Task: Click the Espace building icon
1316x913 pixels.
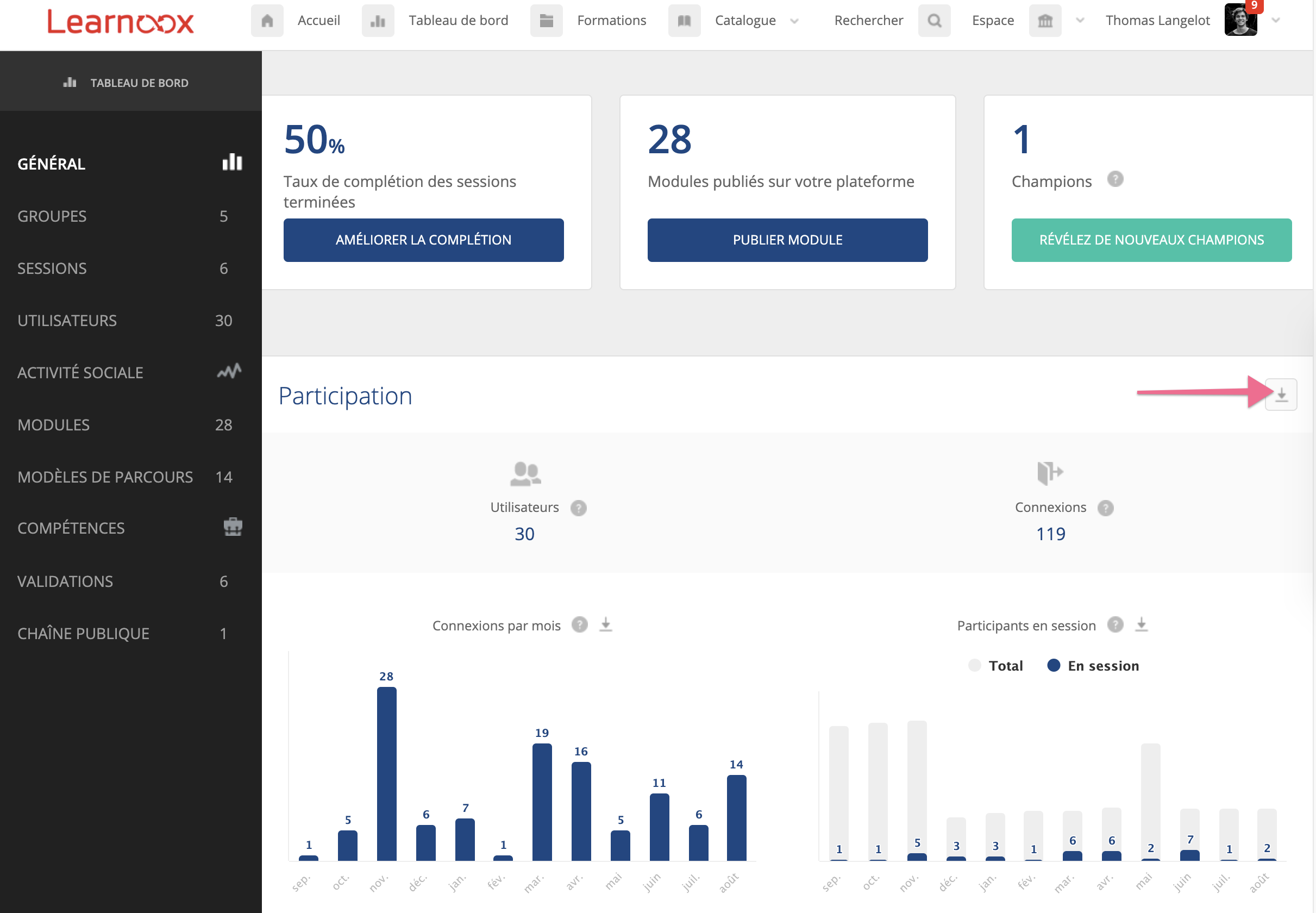Action: 1045,21
